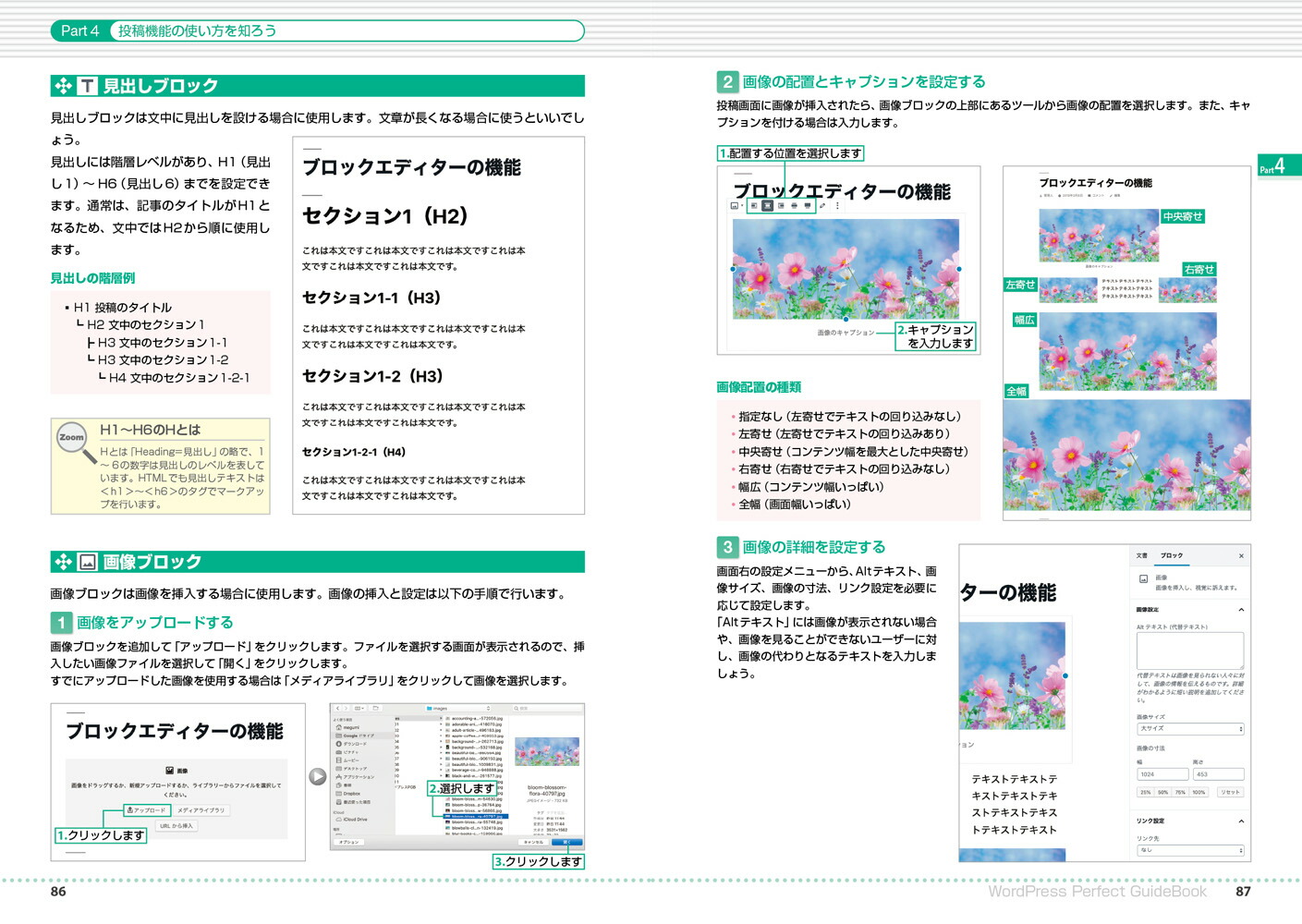
Task: Click the URL から挿入 button
Action: tap(176, 826)
